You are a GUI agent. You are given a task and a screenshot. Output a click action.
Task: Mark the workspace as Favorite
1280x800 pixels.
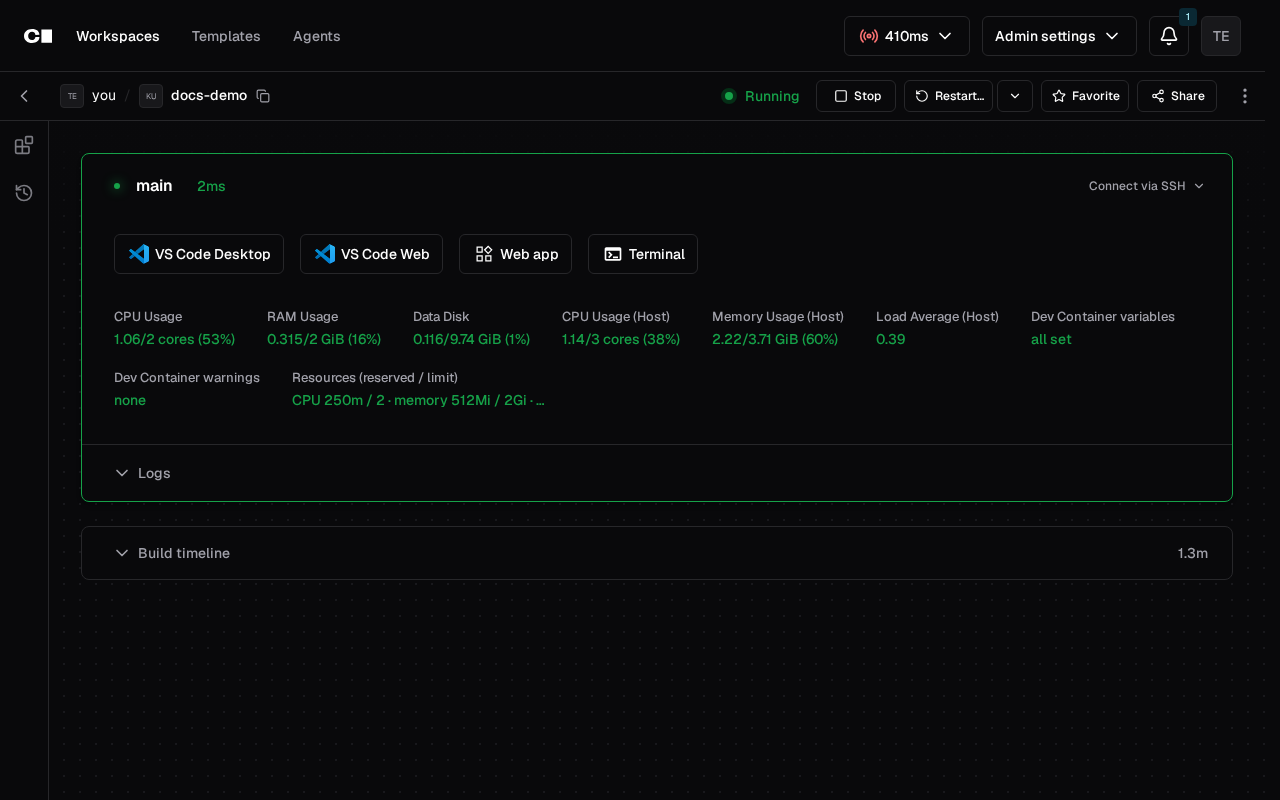click(1085, 96)
